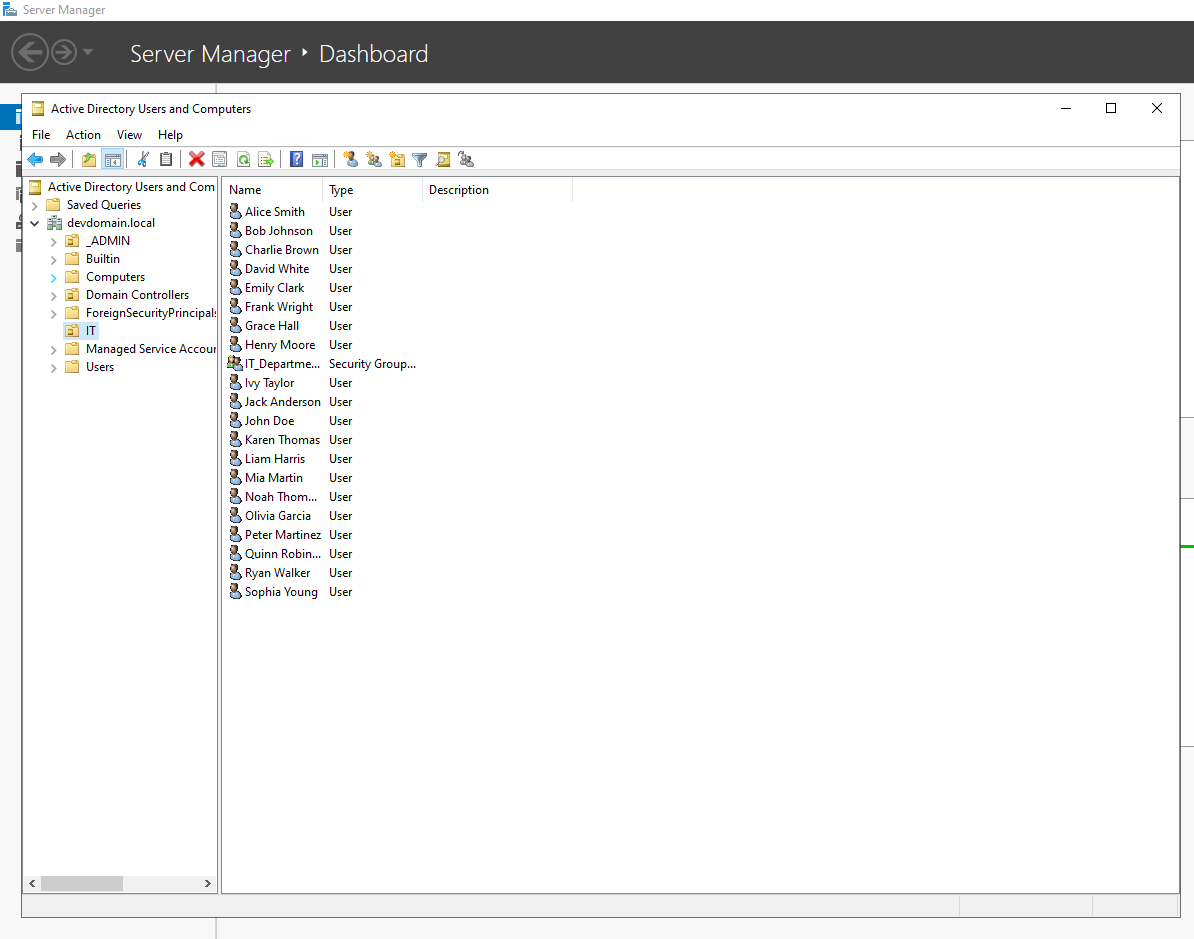Viewport: 1194px width, 939px height.
Task: Maximize the Active Directory Users and Computers window
Action: [1111, 108]
